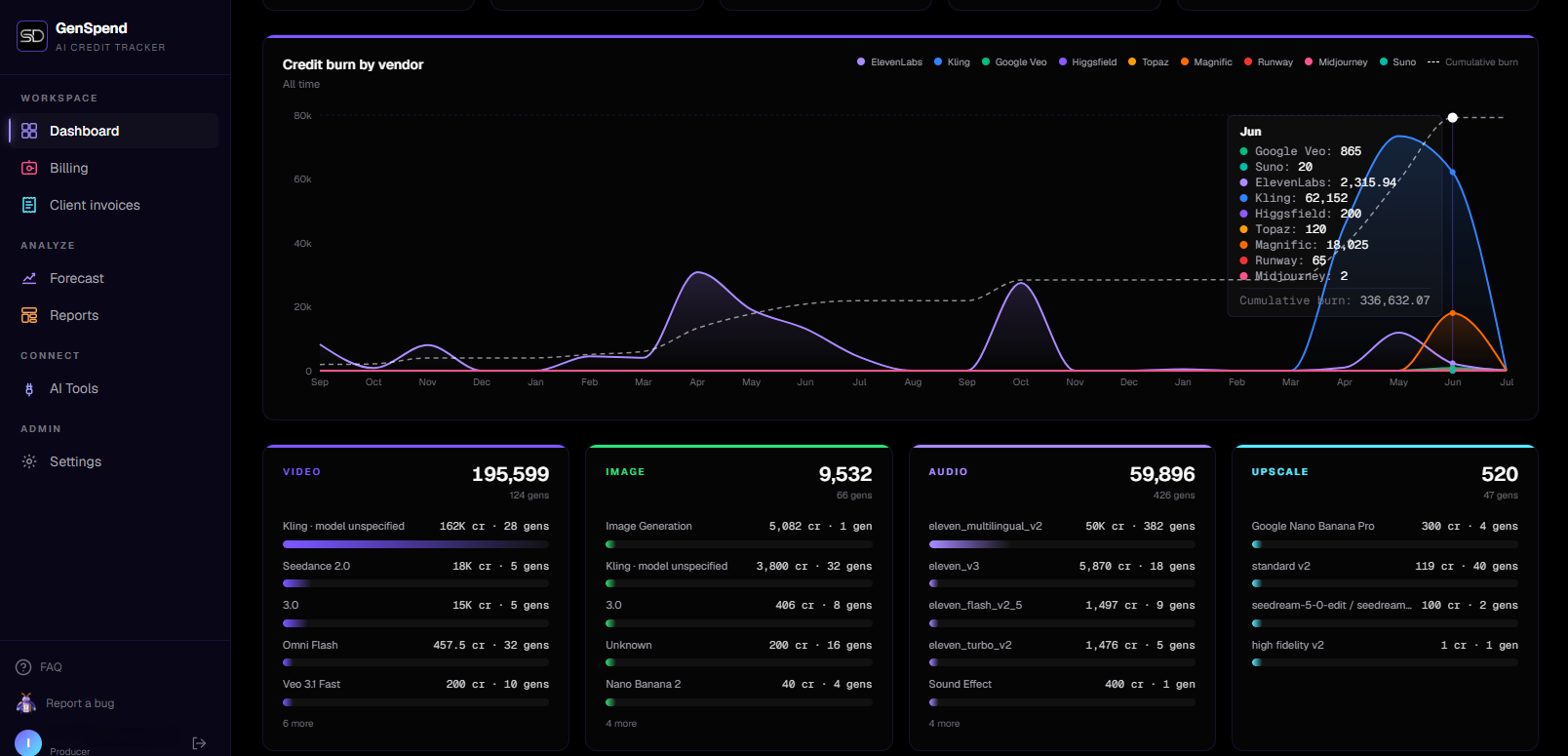Screen dimensions: 1568x756
Task: Click the Cumulative burn 336,632.07 tooltip value
Action: (x=1394, y=300)
